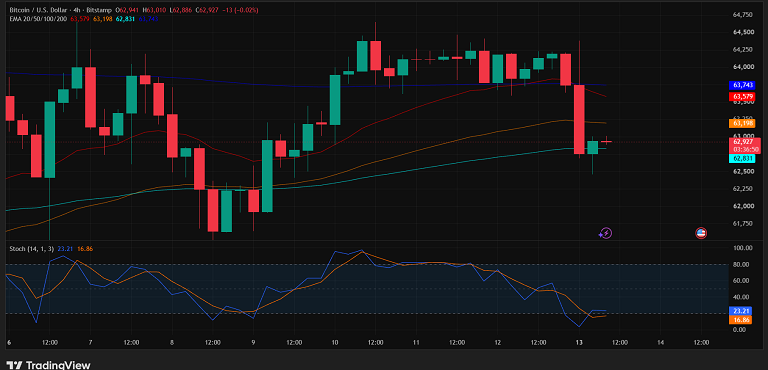The image size is (768, 370).
Task: Click date 9 on the time axis
Action: (253, 342)
